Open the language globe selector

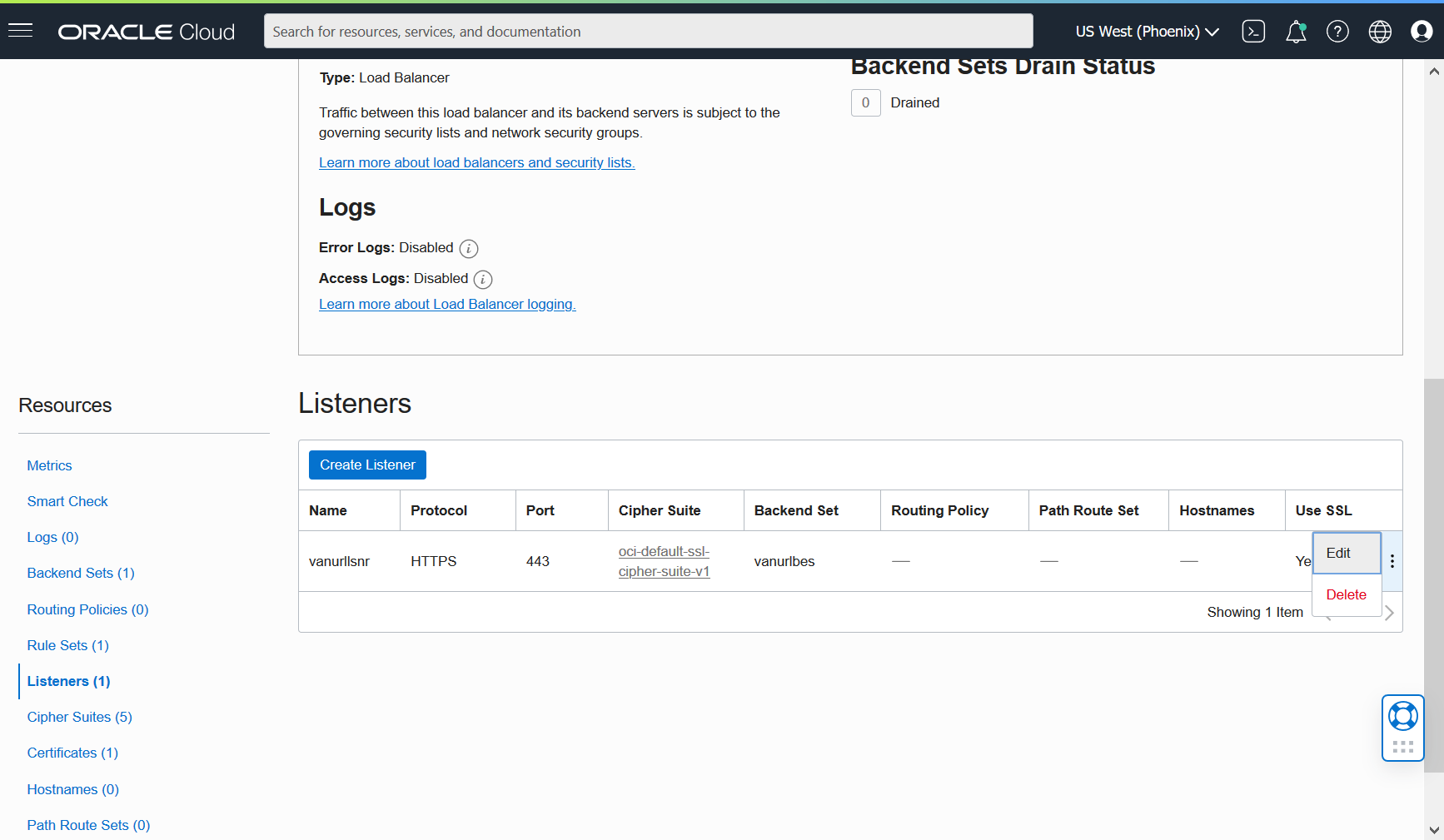click(x=1379, y=32)
